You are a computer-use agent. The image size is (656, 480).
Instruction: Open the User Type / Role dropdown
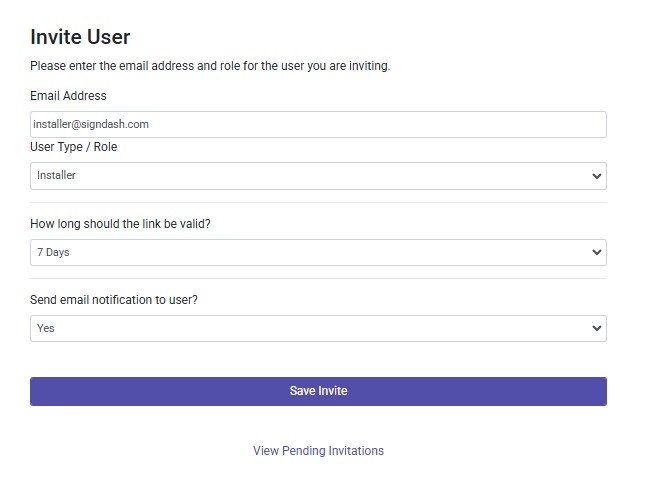(318, 176)
